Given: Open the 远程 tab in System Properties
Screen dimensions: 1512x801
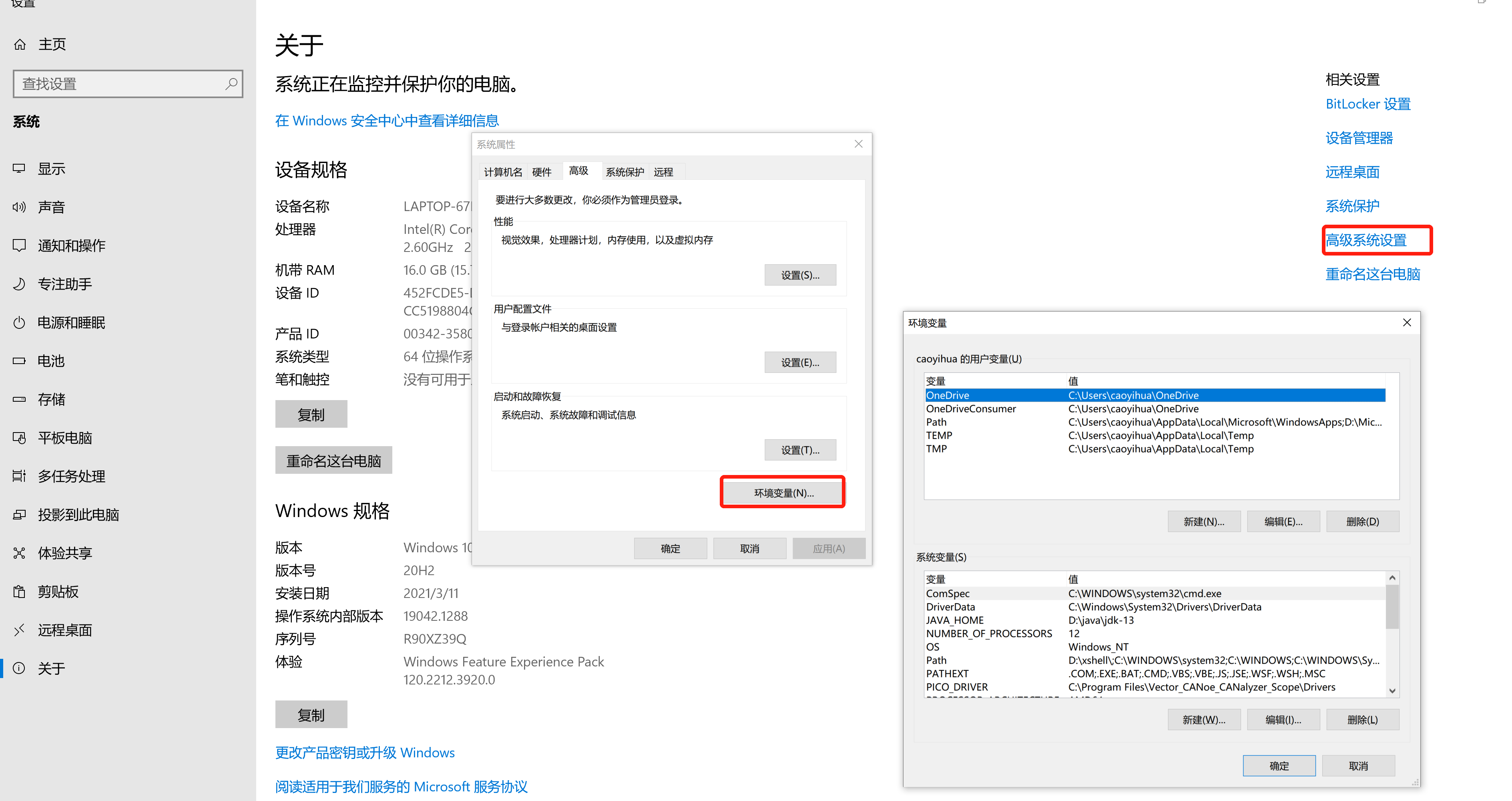Looking at the screenshot, I should 663,171.
